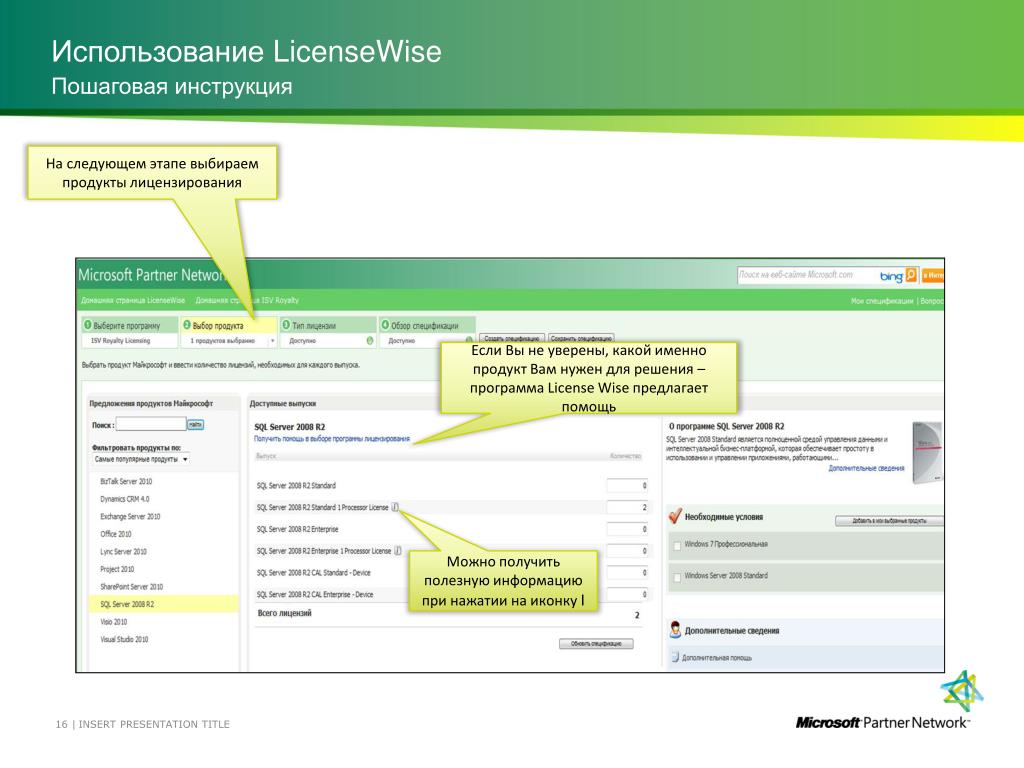Click SQL Server 2008 R2 CAL Enterprise - Device row

point(315,595)
